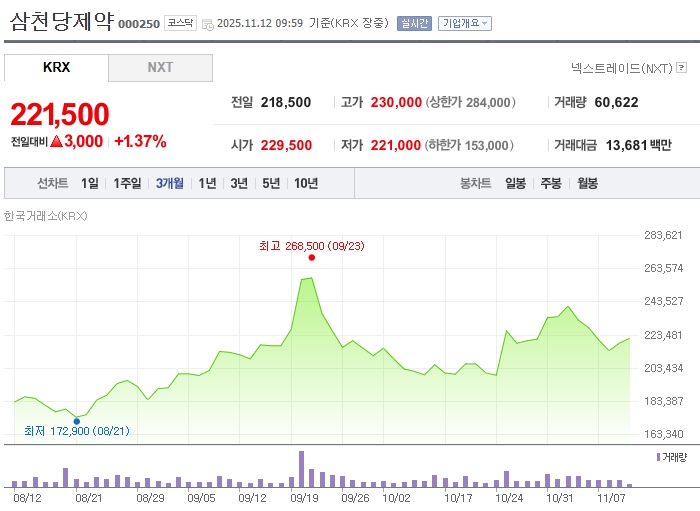Select the 1주일 line chart period

[128, 183]
